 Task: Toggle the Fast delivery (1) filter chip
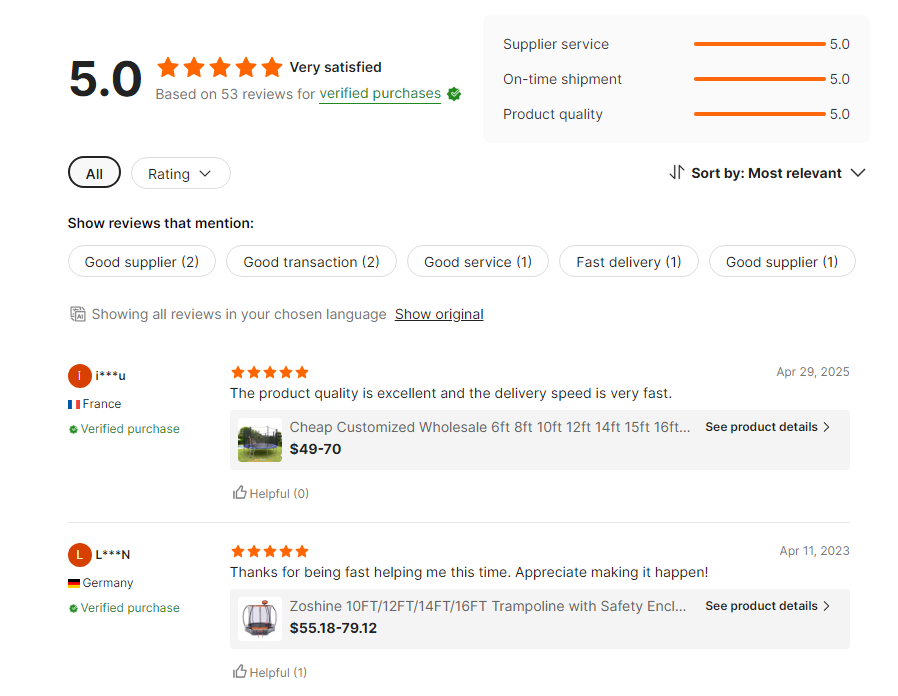tap(628, 262)
